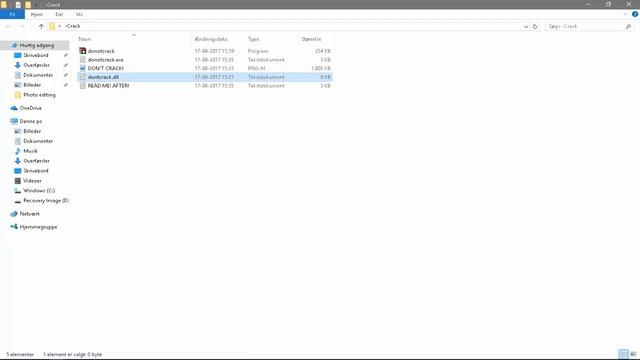Open Hurtig adgang in navigation pane

[37, 45]
